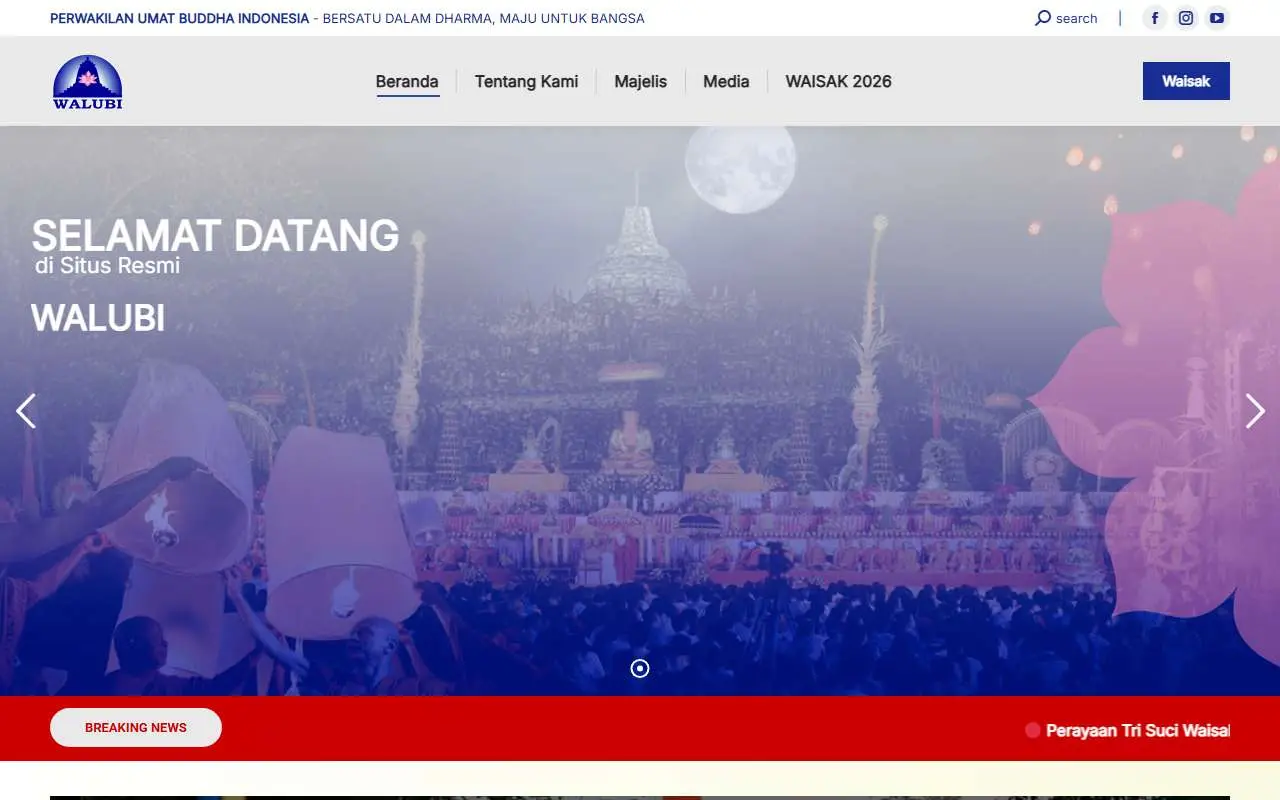
Task: Open the WALUBI Facebook page icon
Action: 1155,18
